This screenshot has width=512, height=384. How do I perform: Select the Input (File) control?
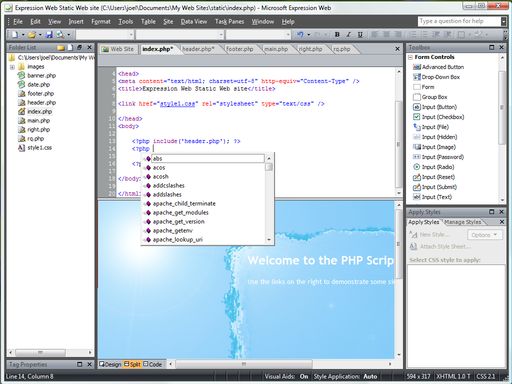click(x=431, y=127)
